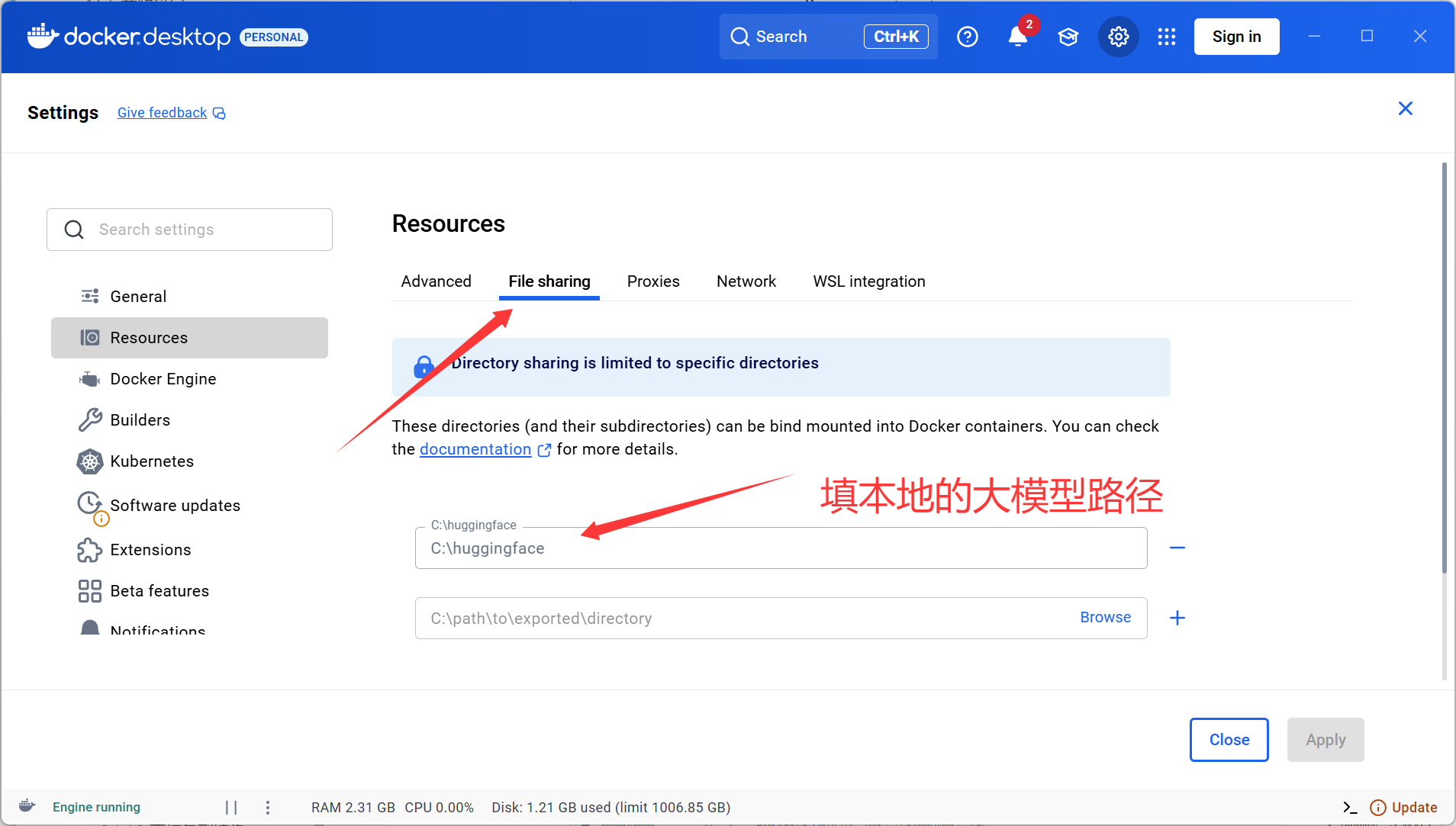Click Engine running status text

point(96,807)
